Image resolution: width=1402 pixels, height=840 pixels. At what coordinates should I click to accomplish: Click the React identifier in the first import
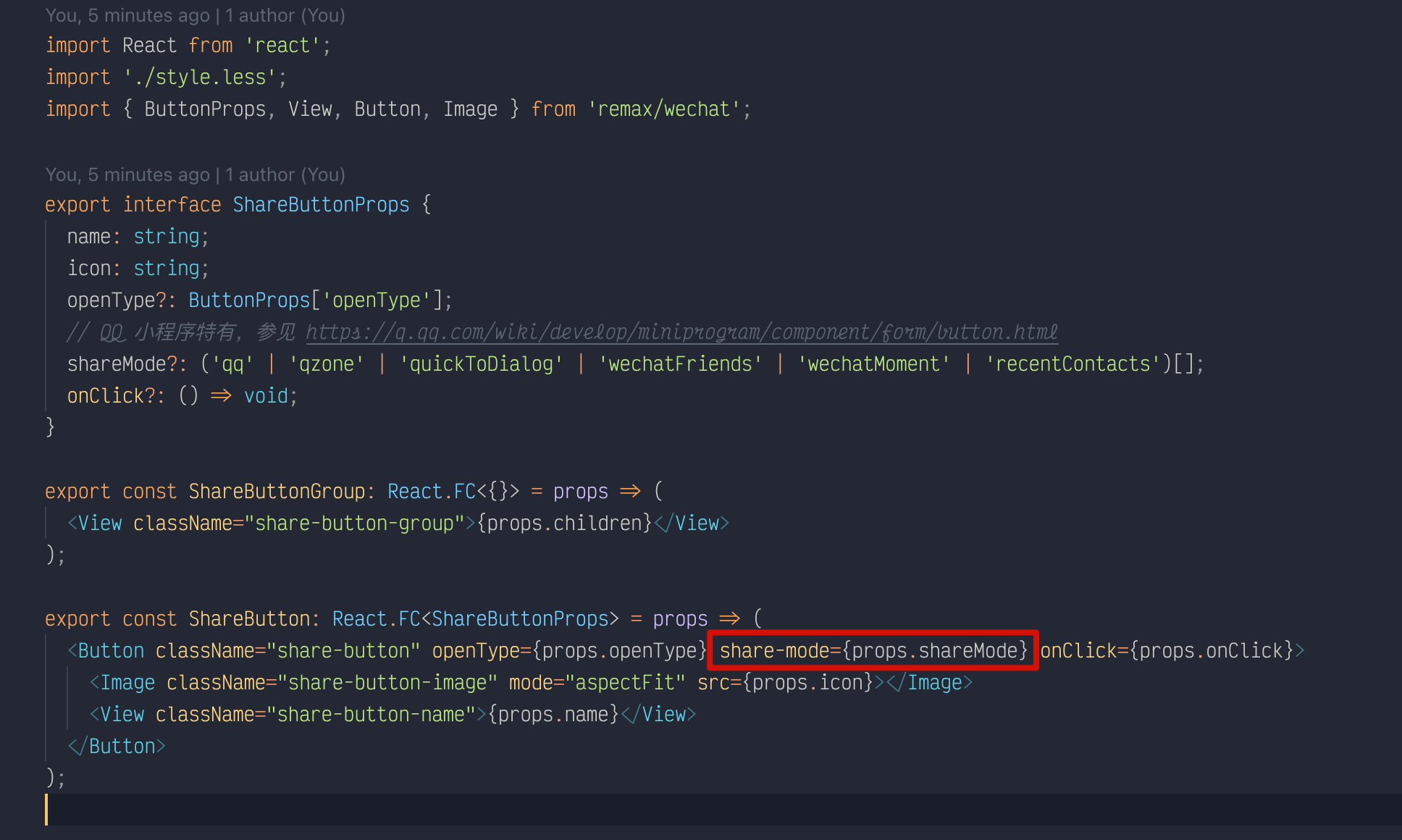[150, 45]
